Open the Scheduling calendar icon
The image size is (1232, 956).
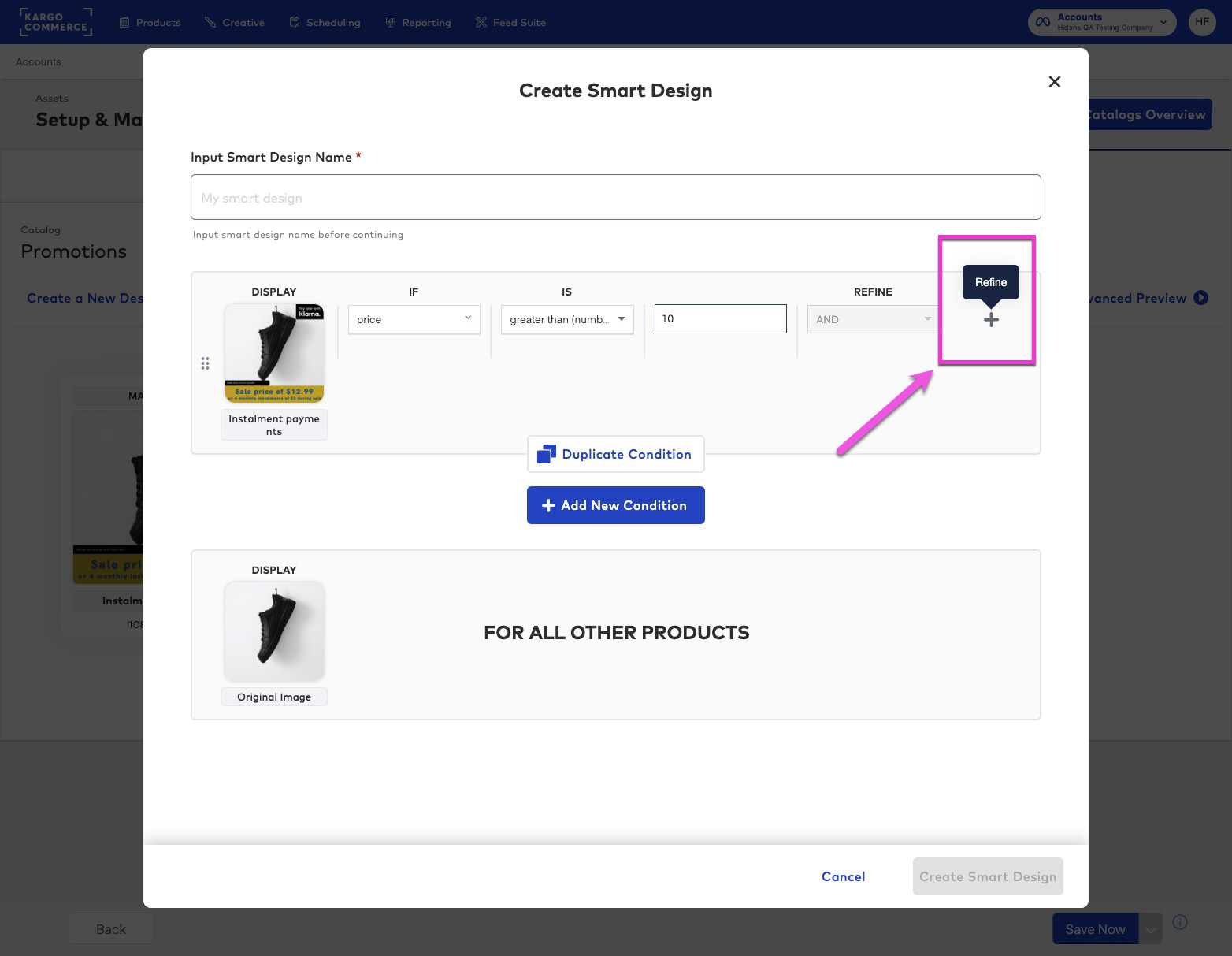tap(294, 22)
